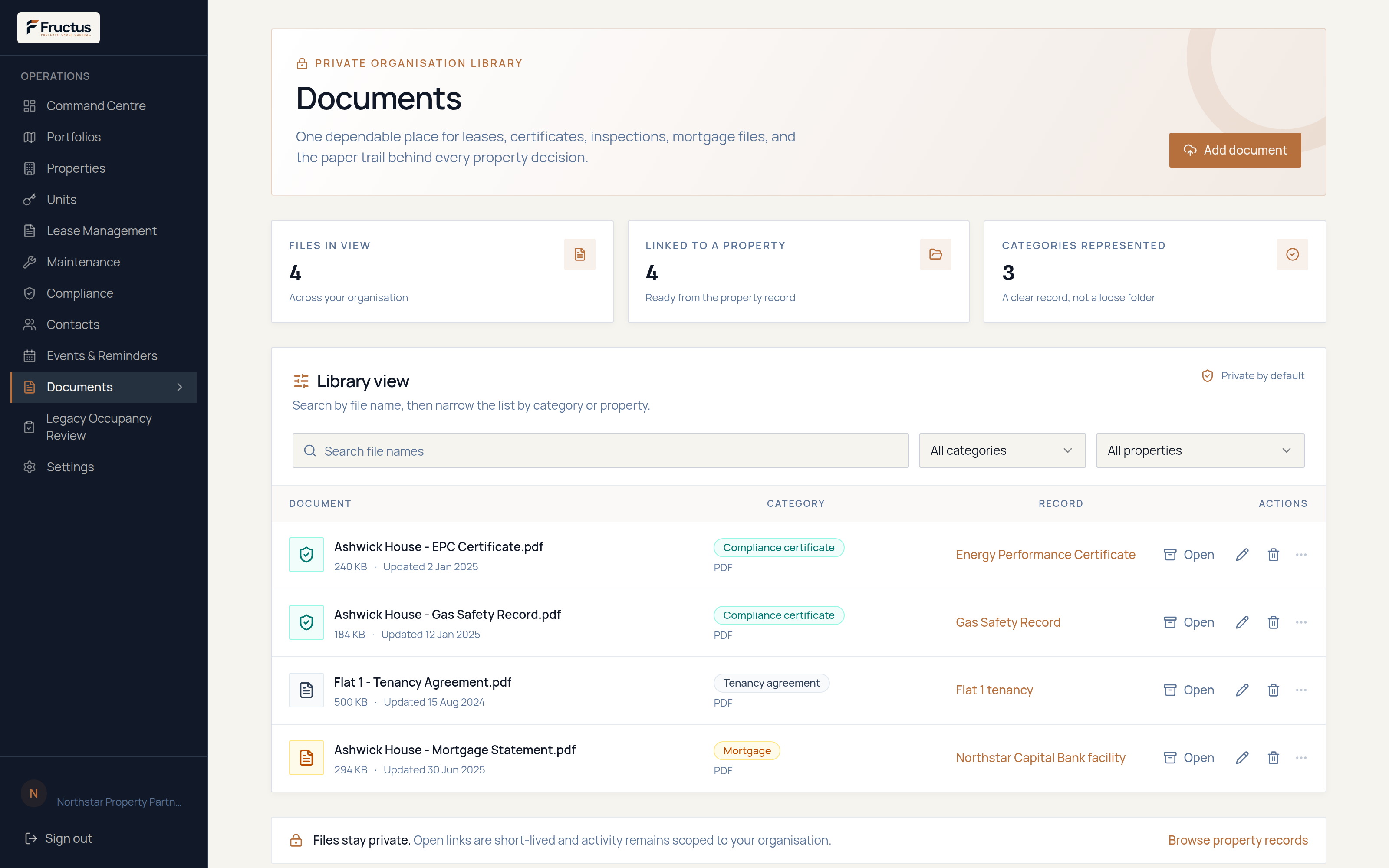Delete the Flat 1 Tenancy Agreement document
Viewport: 1389px width, 868px height.
[x=1273, y=690]
